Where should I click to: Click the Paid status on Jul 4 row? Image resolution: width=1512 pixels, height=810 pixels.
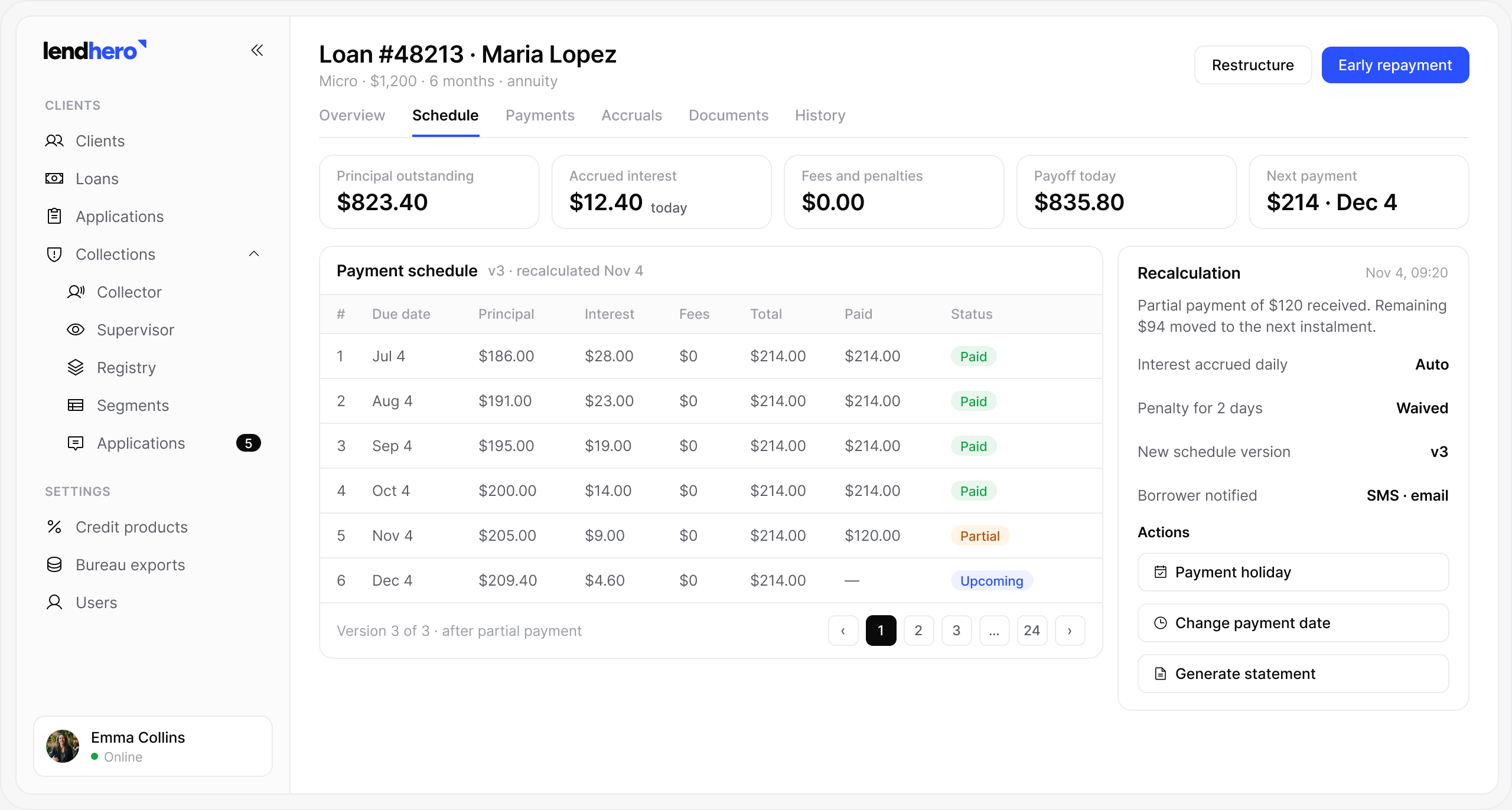pyautogui.click(x=973, y=356)
